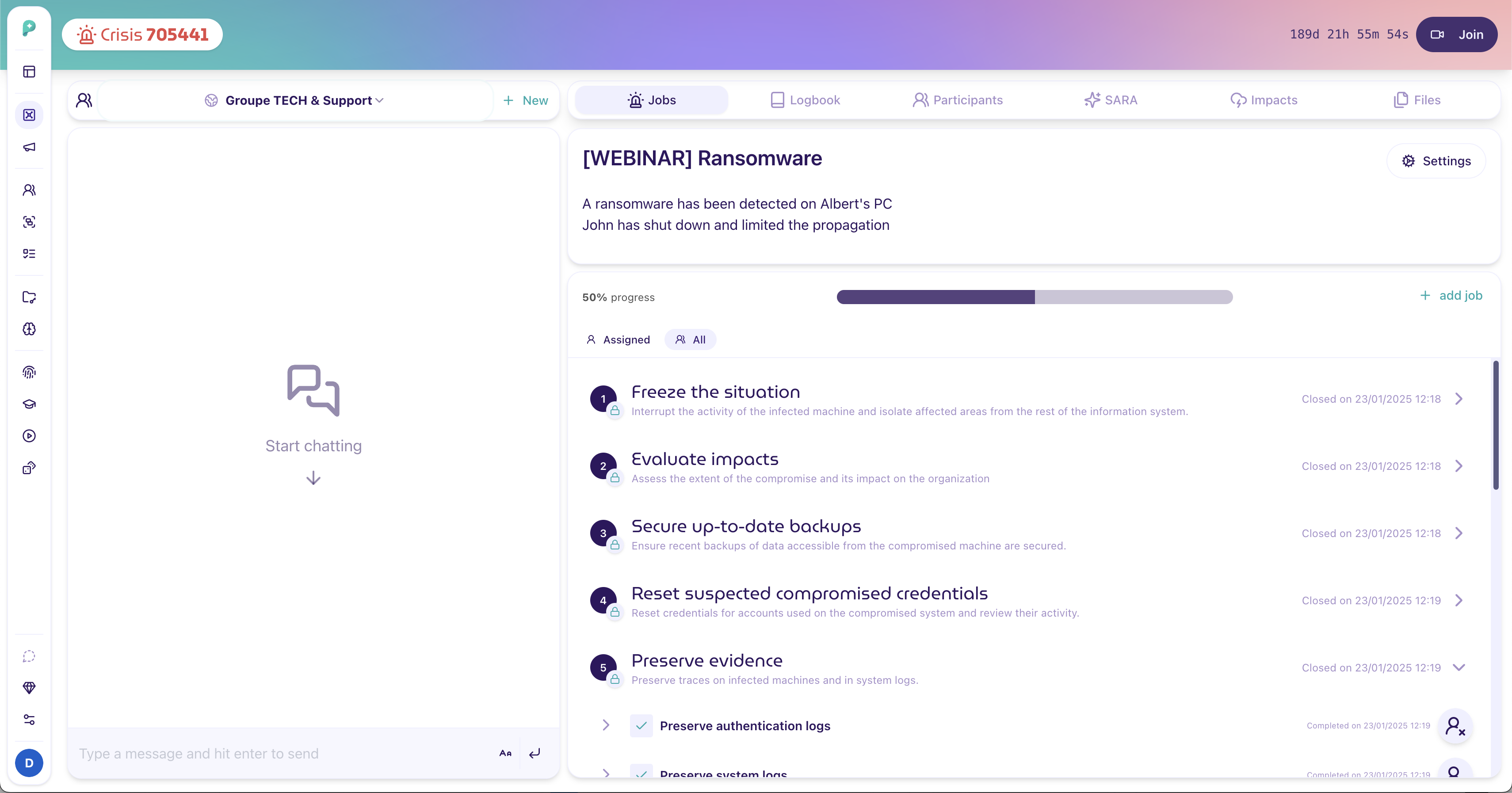Click the graduation cap sidebar icon
The image size is (1512, 793).
pos(29,404)
